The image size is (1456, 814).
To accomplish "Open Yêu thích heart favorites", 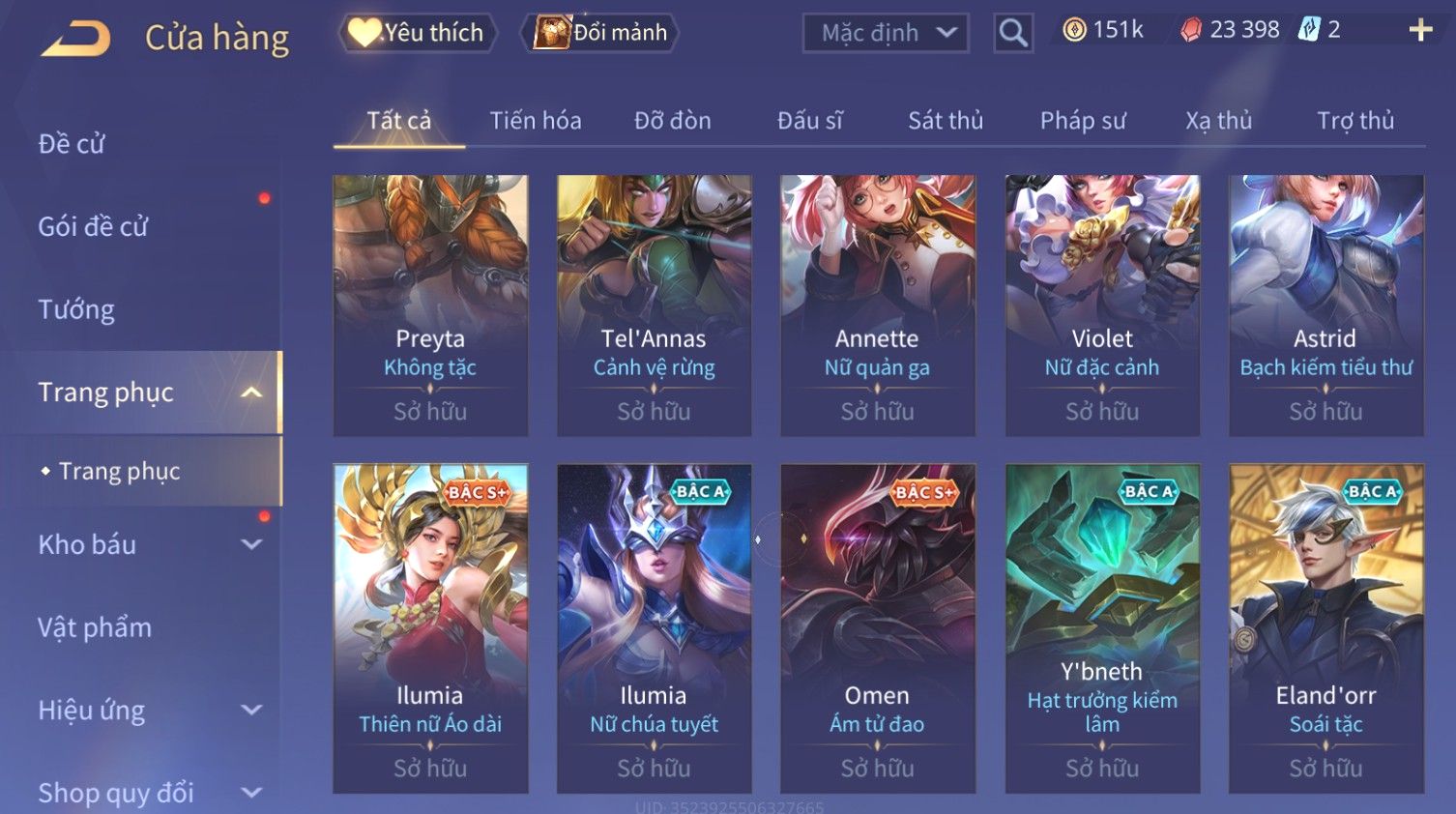I will click(417, 33).
